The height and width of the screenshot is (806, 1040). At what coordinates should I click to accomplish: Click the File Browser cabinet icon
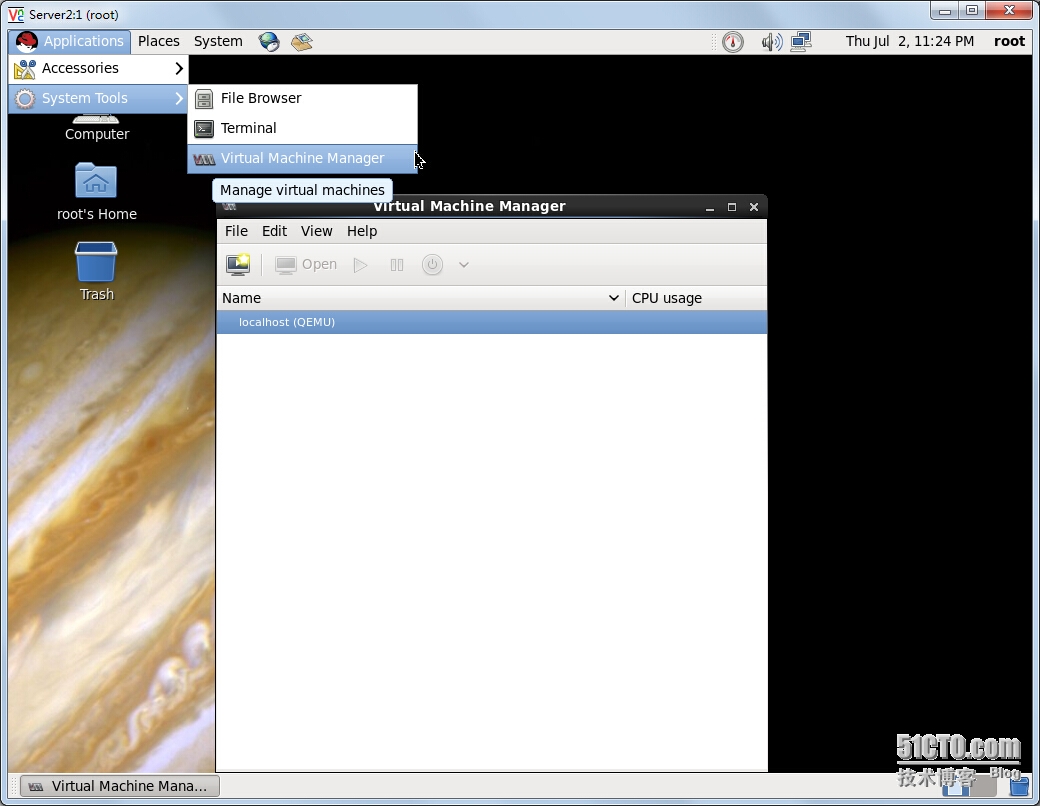(x=204, y=99)
